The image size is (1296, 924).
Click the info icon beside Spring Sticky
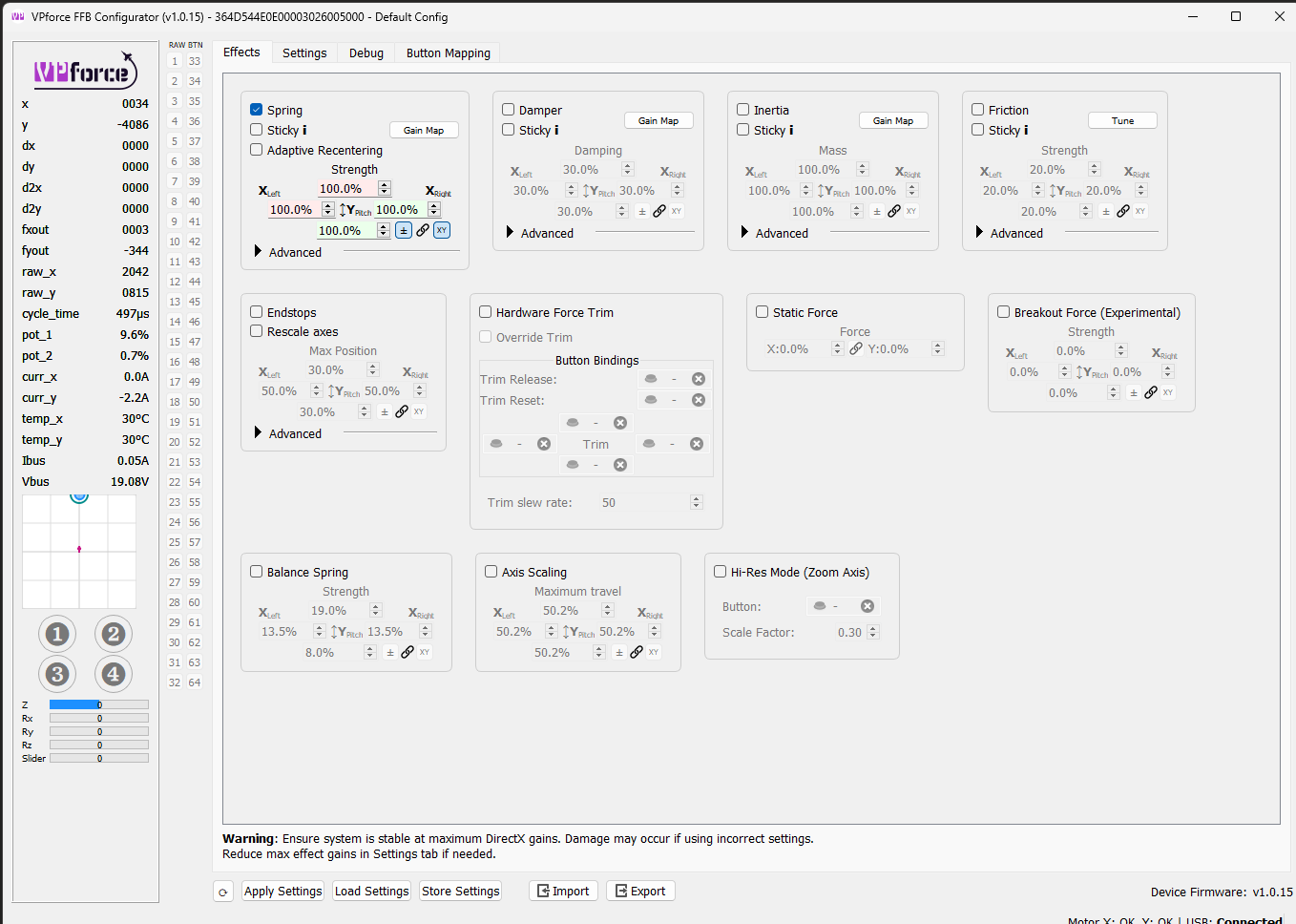click(303, 130)
